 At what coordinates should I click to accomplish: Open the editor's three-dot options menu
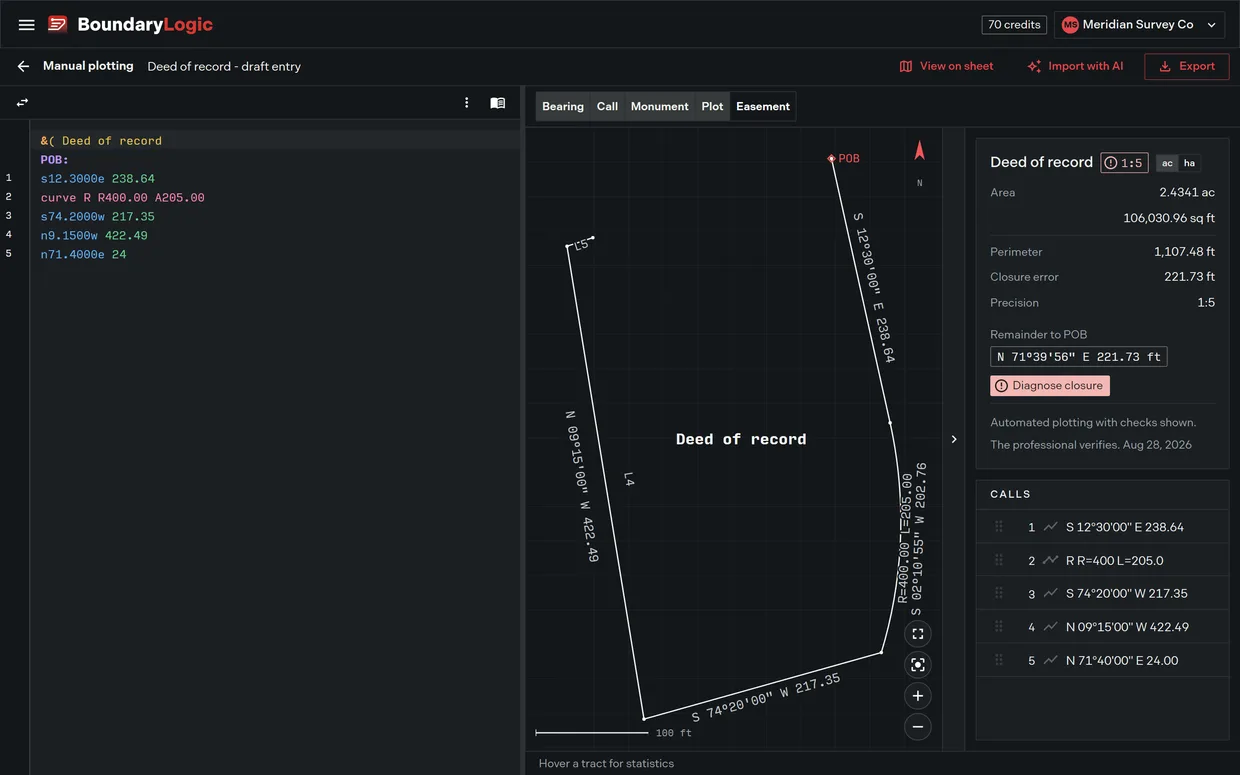coord(466,103)
